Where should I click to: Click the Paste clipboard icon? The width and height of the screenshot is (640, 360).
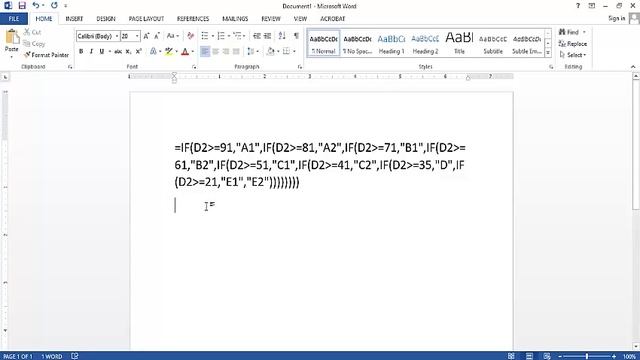(12, 37)
